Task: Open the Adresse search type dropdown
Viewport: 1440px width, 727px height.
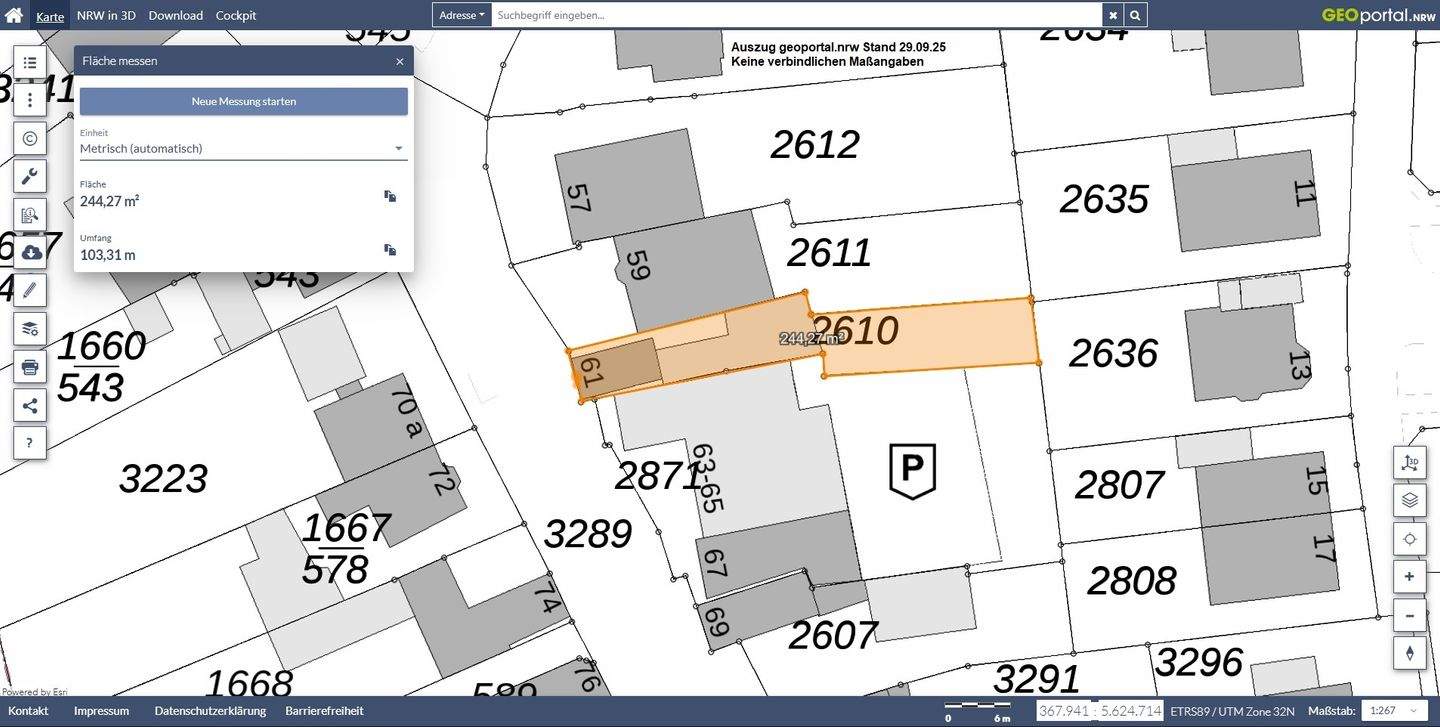Action: (461, 15)
